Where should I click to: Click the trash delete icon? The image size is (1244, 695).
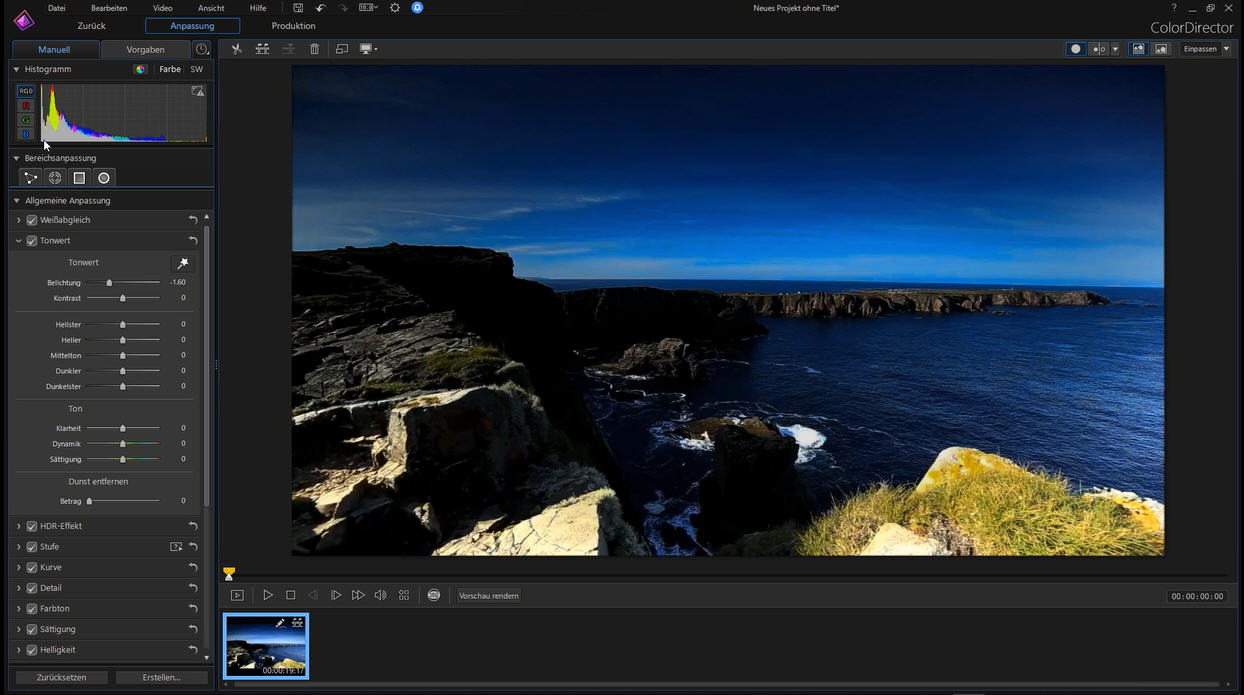314,49
